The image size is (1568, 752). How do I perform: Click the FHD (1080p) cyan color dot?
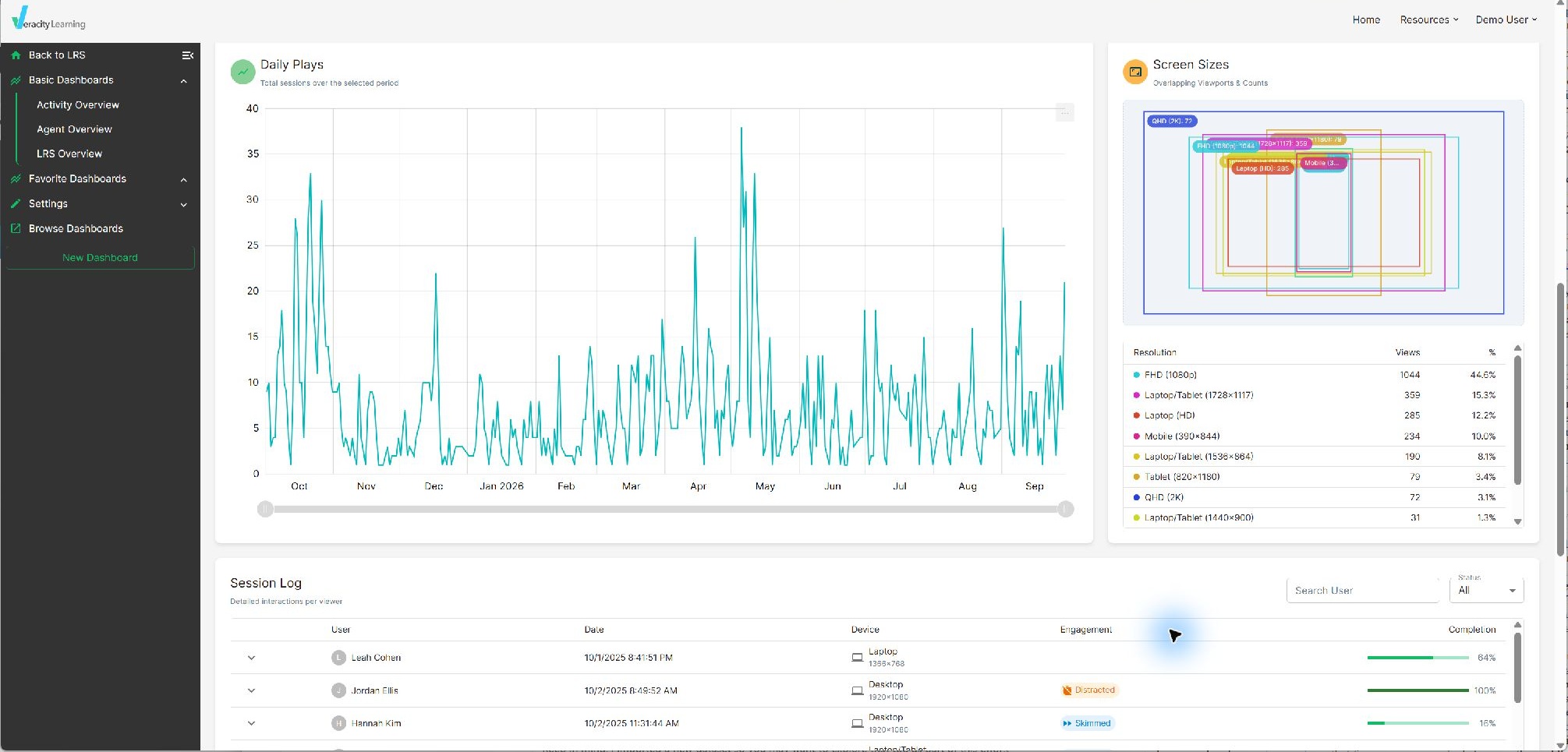pos(1136,375)
